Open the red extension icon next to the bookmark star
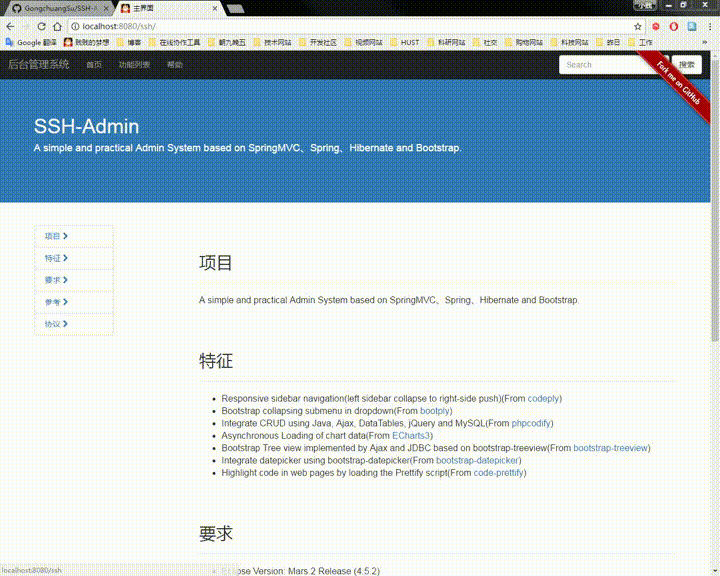This screenshot has height=576, width=720. pyautogui.click(x=656, y=27)
